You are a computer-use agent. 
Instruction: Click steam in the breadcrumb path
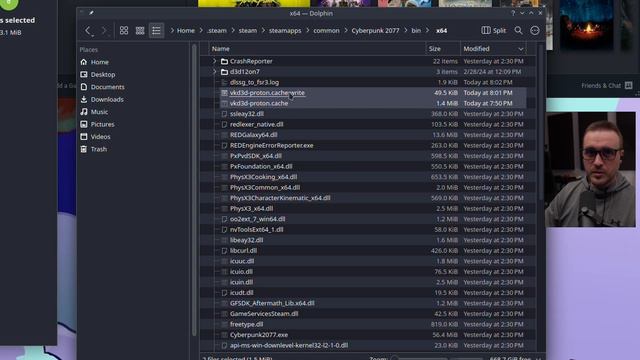pos(248,31)
